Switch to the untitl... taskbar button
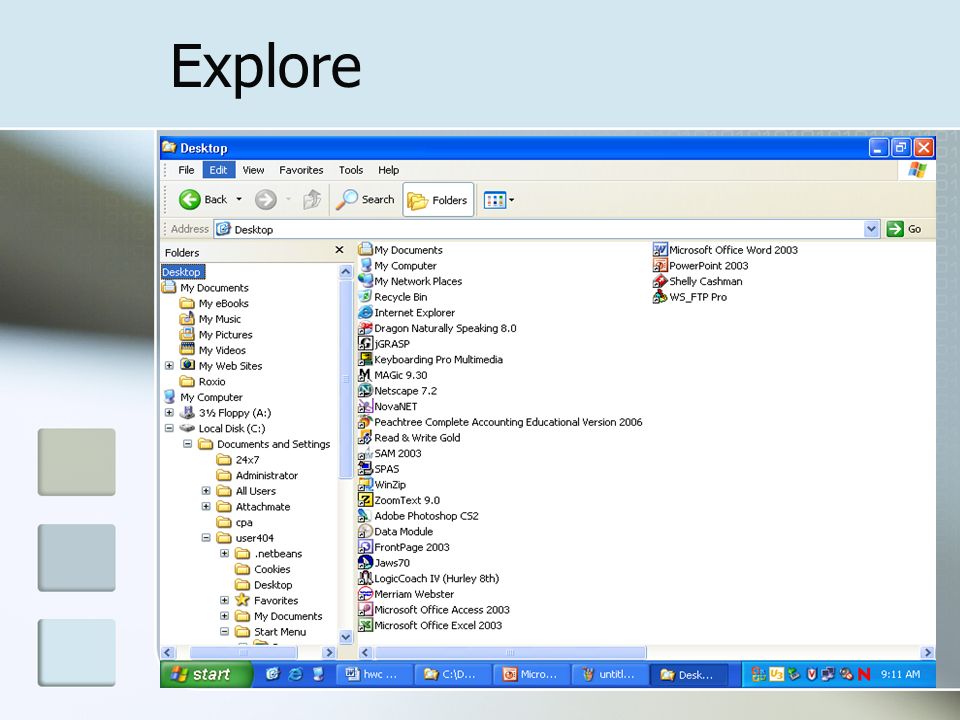Viewport: 960px width, 720px height. point(610,674)
